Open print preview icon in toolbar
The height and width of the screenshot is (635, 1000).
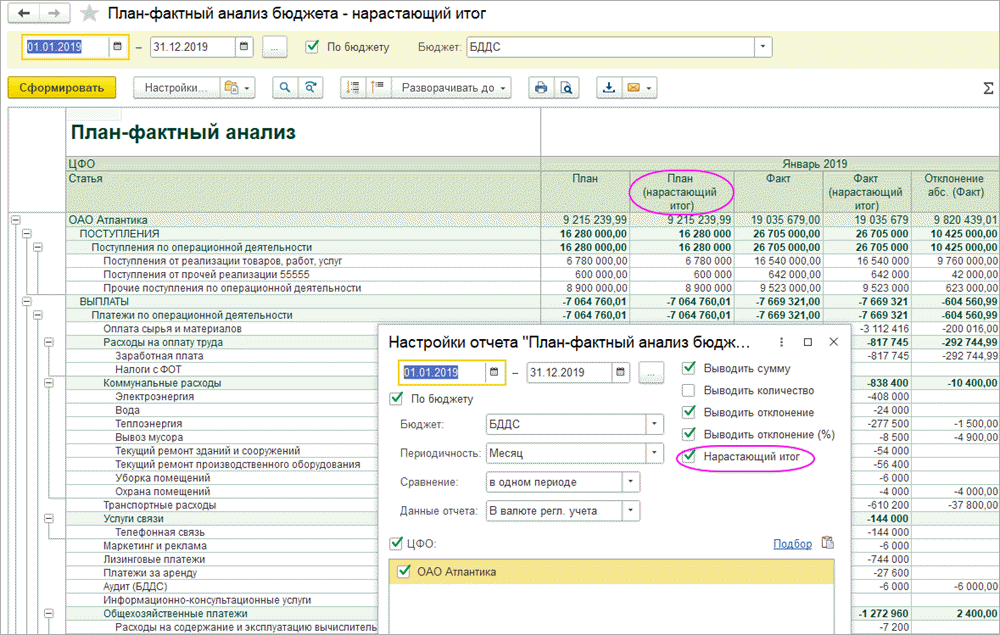566,87
